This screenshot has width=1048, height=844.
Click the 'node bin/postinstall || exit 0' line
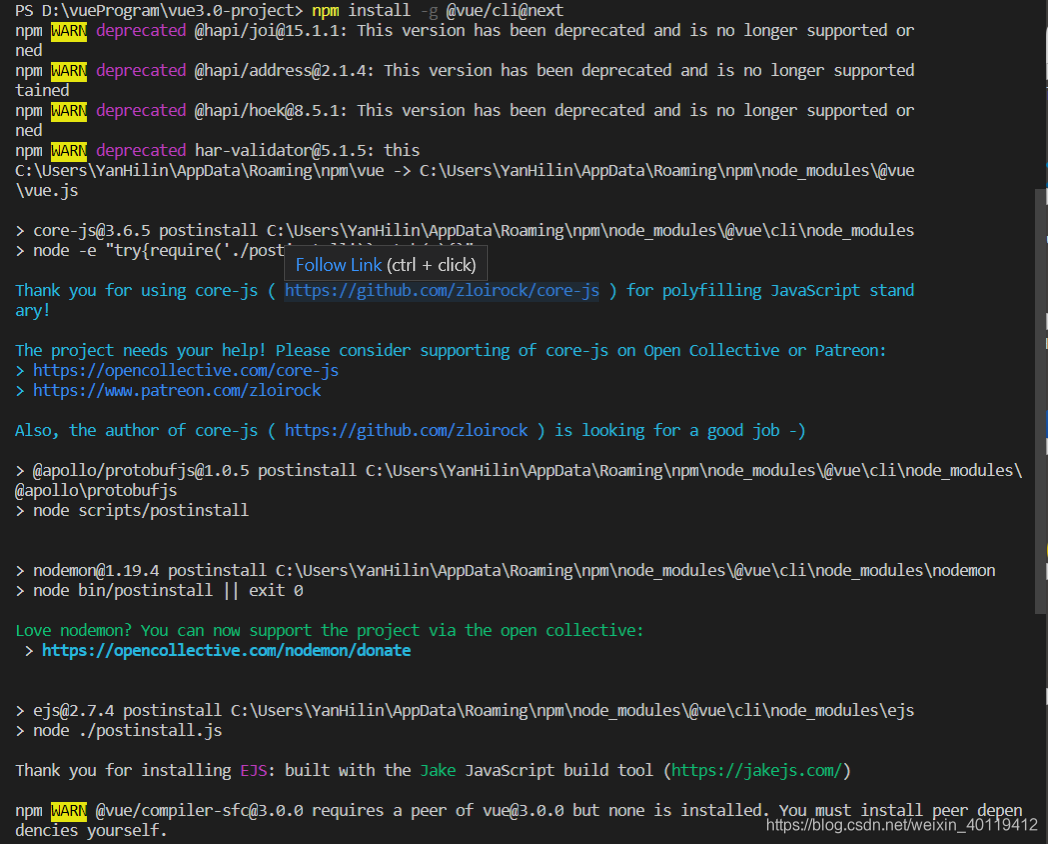pyautogui.click(x=159, y=591)
